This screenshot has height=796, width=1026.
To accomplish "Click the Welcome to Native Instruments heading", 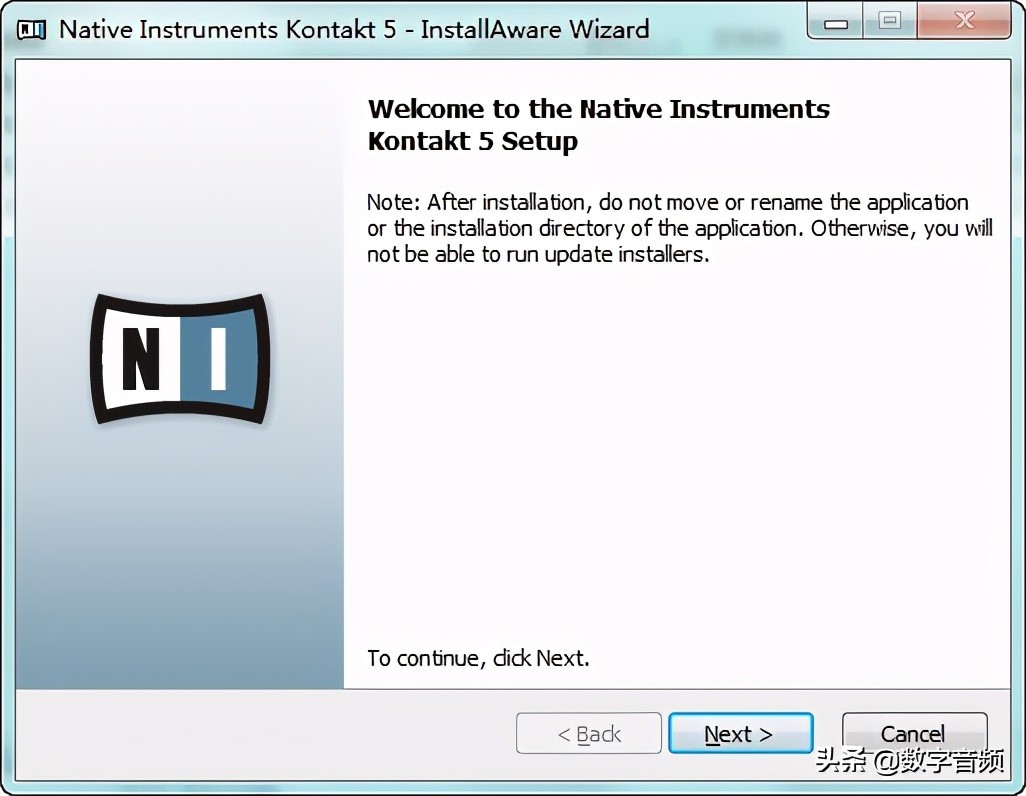I will point(598,108).
